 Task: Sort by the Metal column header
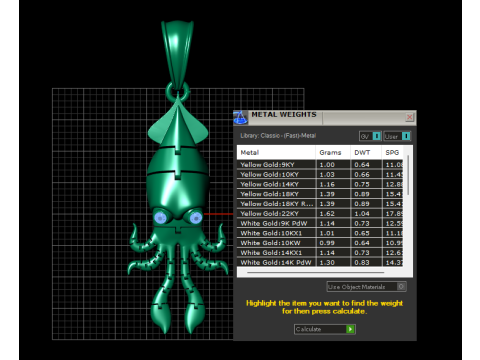[276, 153]
